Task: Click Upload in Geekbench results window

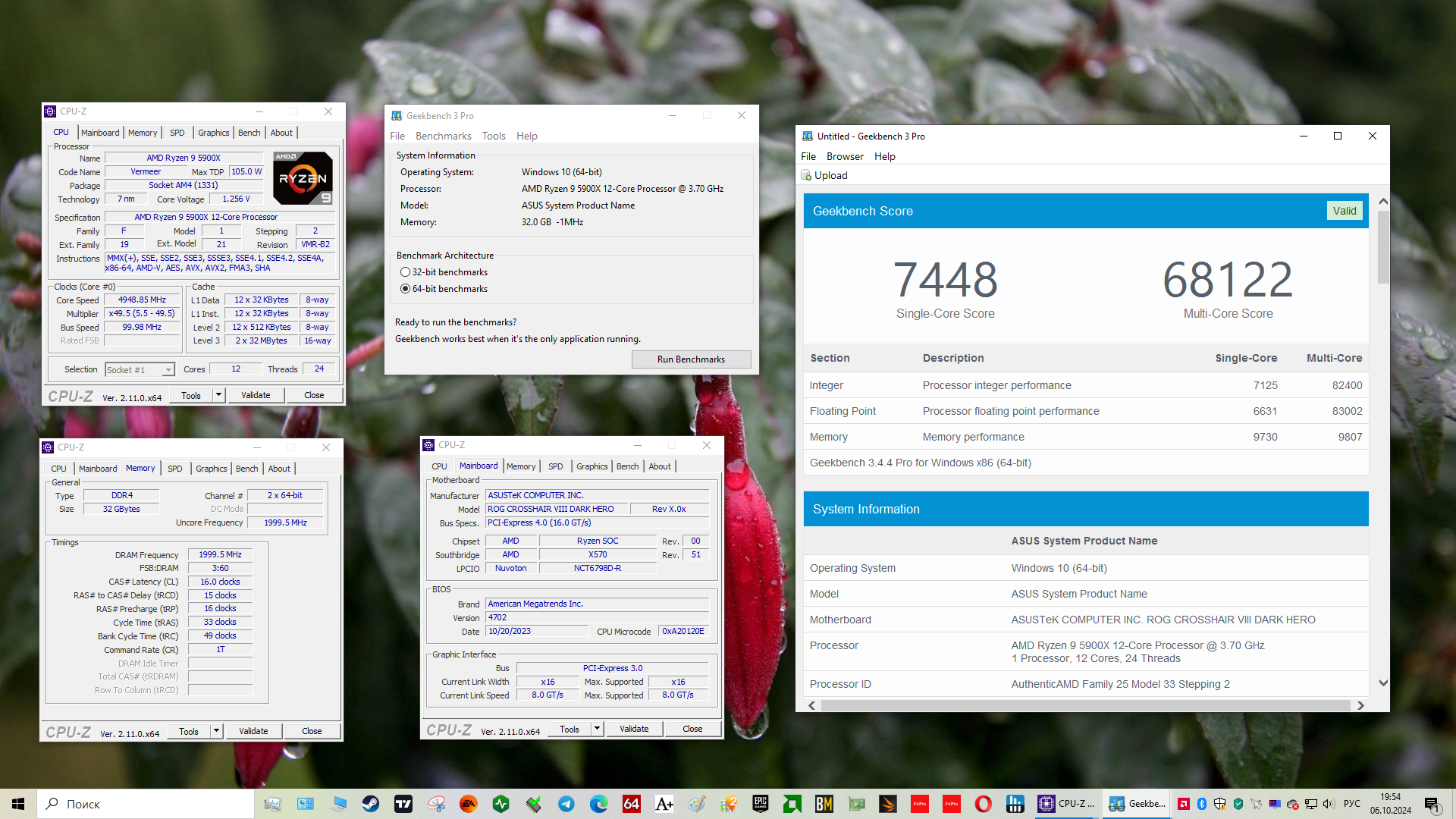Action: click(x=824, y=175)
